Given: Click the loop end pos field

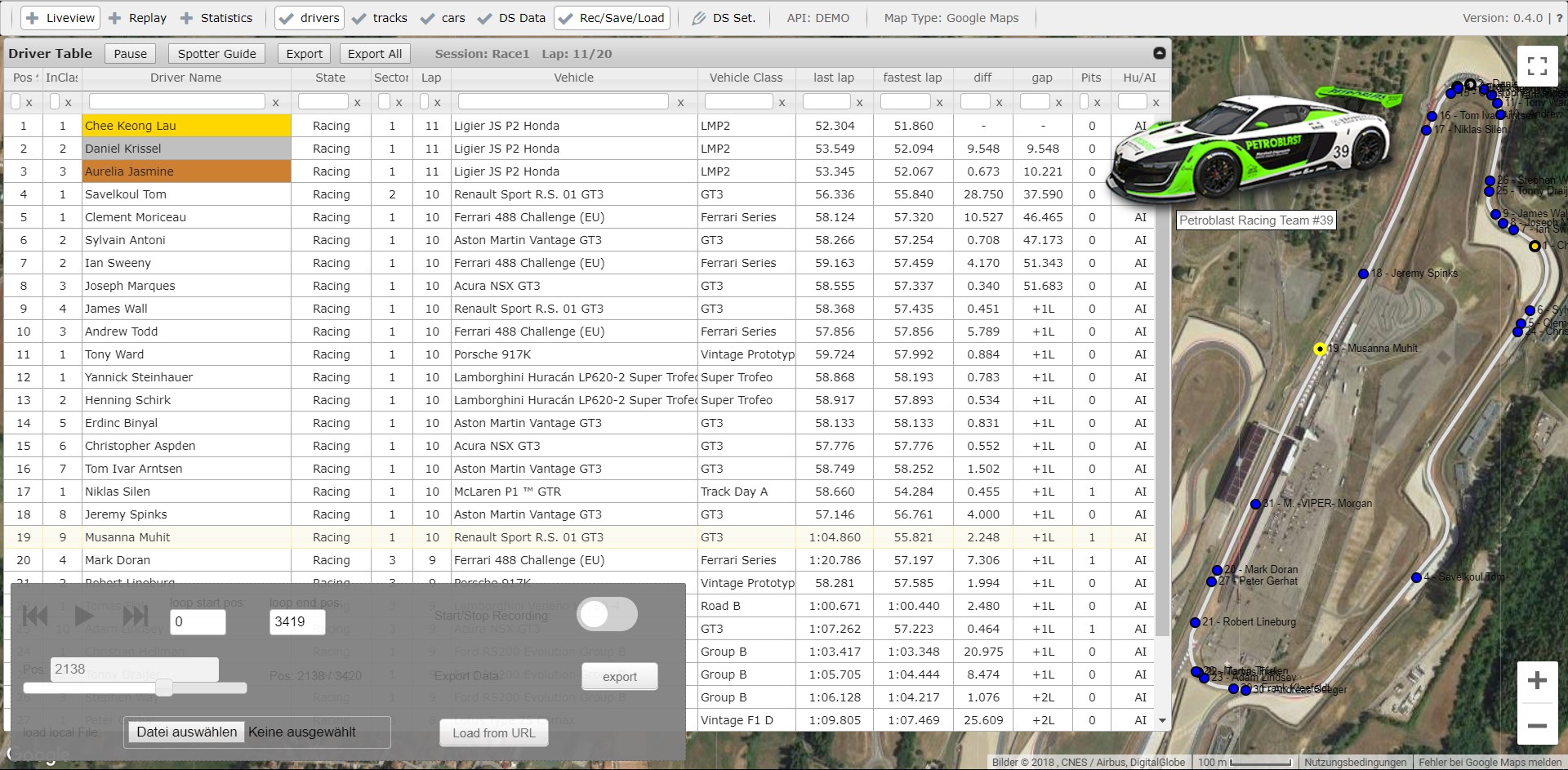Looking at the screenshot, I should 297,621.
